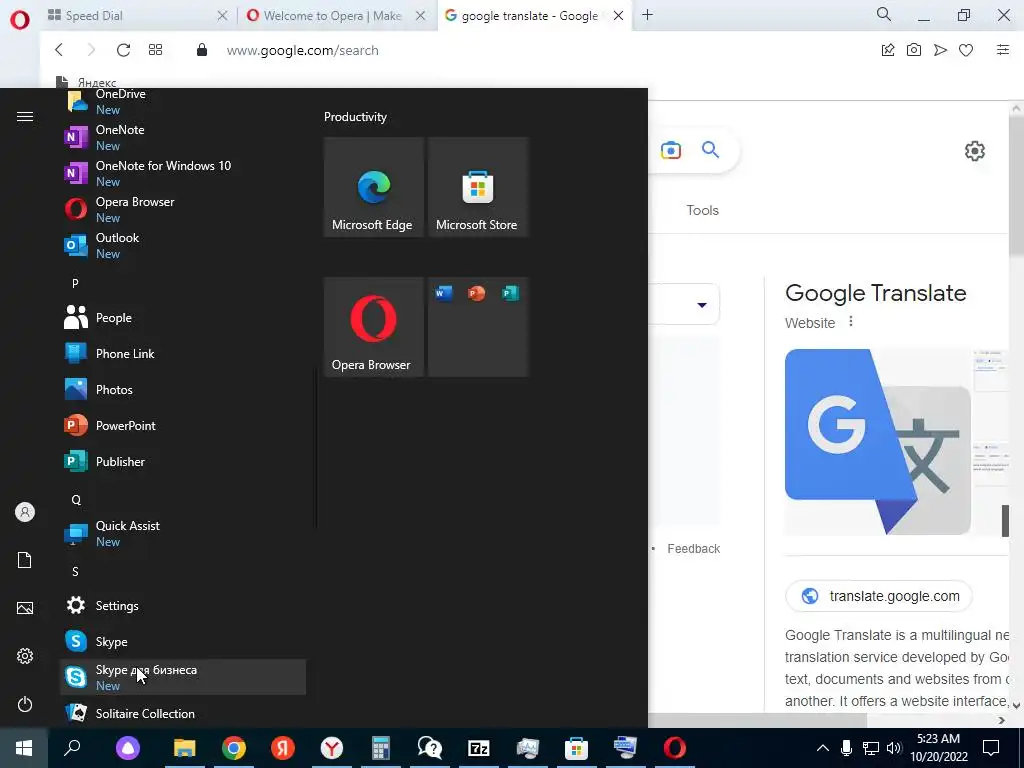
Task: Show hidden system tray icons
Action: tap(823, 748)
